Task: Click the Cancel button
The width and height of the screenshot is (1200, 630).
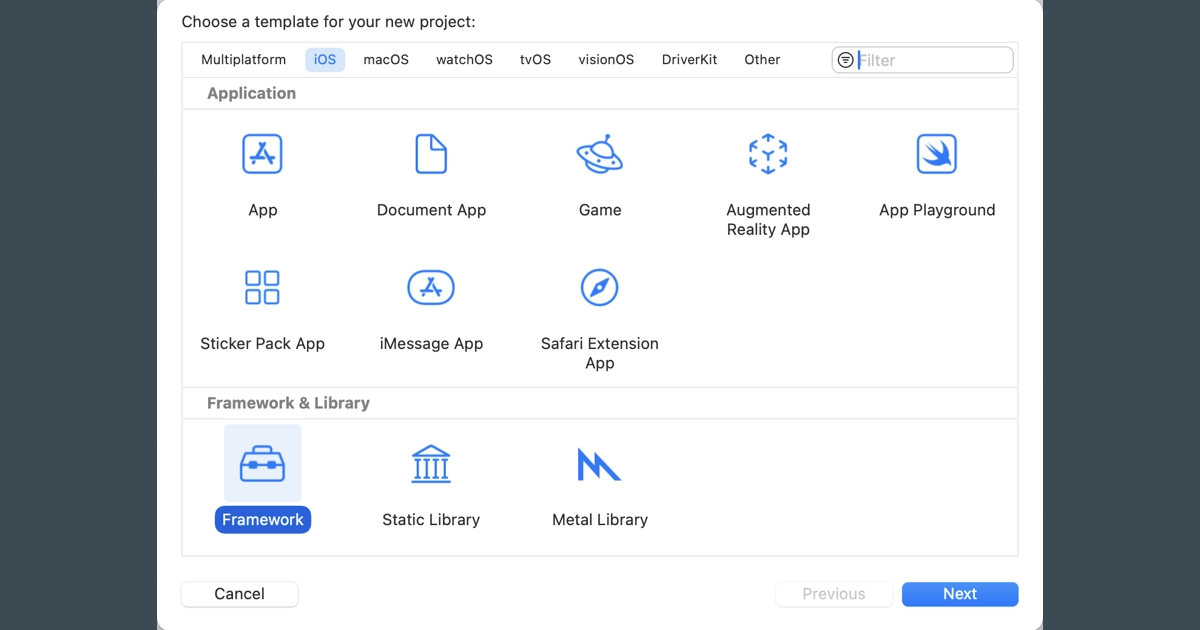Action: click(240, 594)
